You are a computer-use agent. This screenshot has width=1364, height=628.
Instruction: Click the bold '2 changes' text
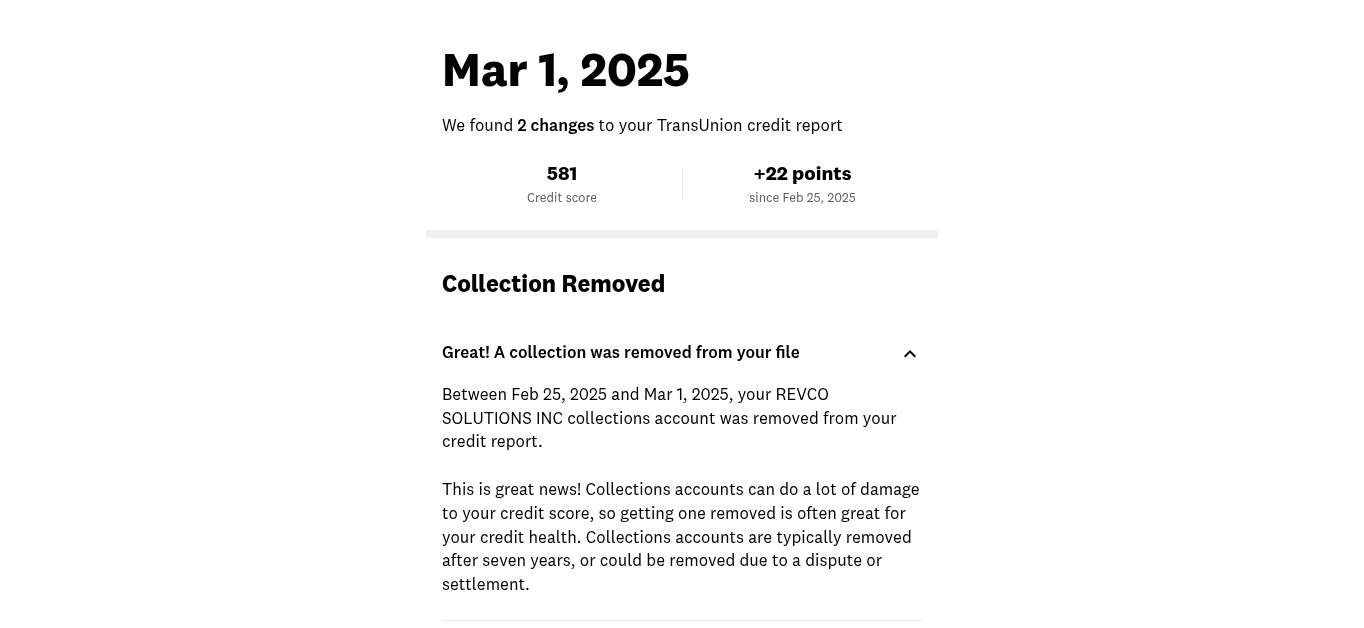(556, 125)
